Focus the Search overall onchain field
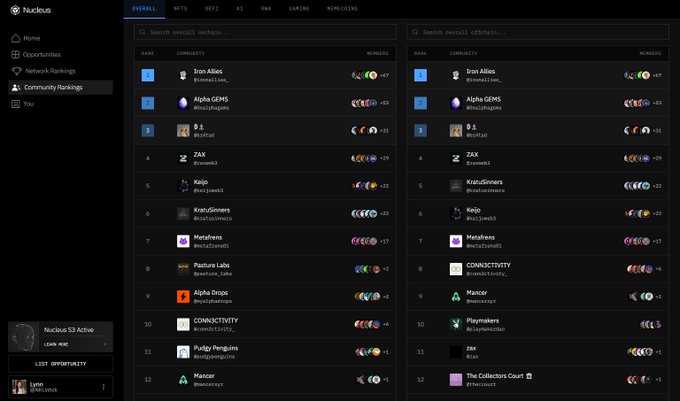 (x=265, y=32)
